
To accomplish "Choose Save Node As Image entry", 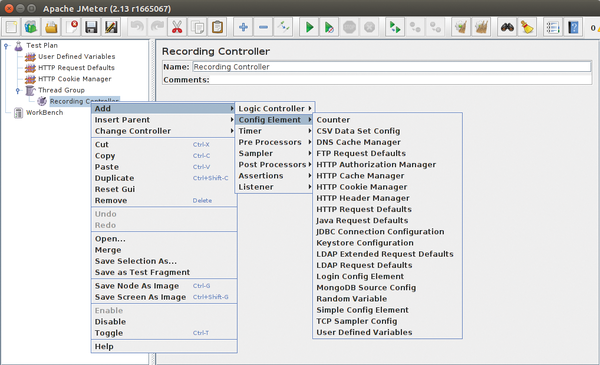I will [164, 286].
